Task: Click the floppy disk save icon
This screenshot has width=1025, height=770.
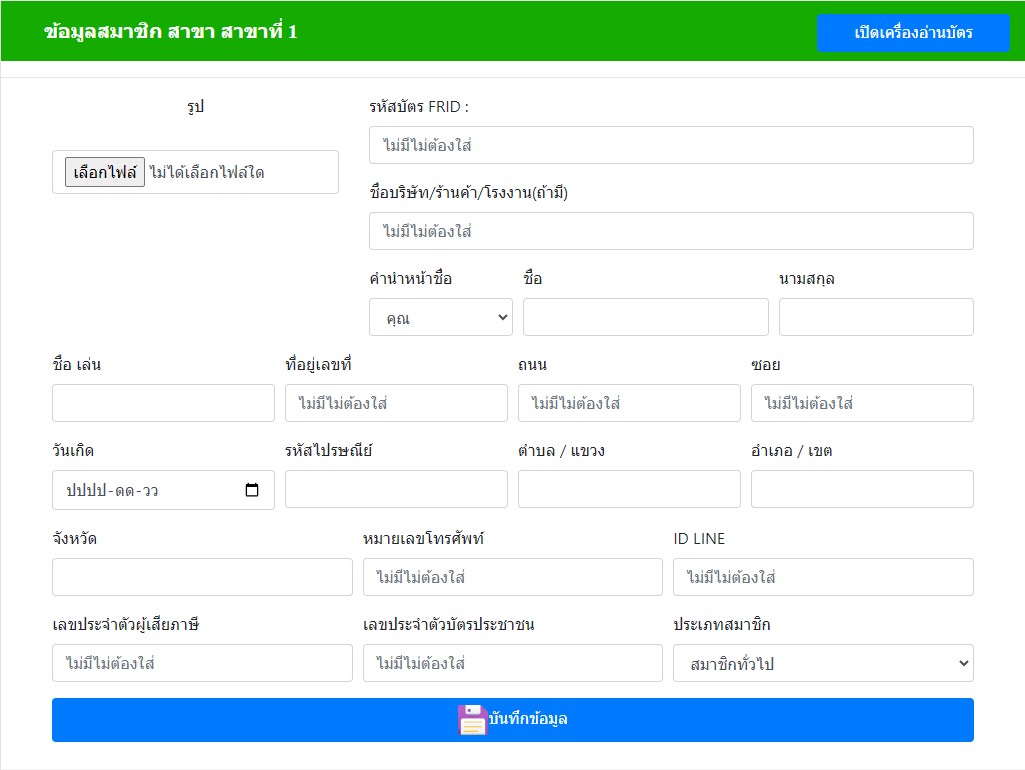Action: point(472,720)
